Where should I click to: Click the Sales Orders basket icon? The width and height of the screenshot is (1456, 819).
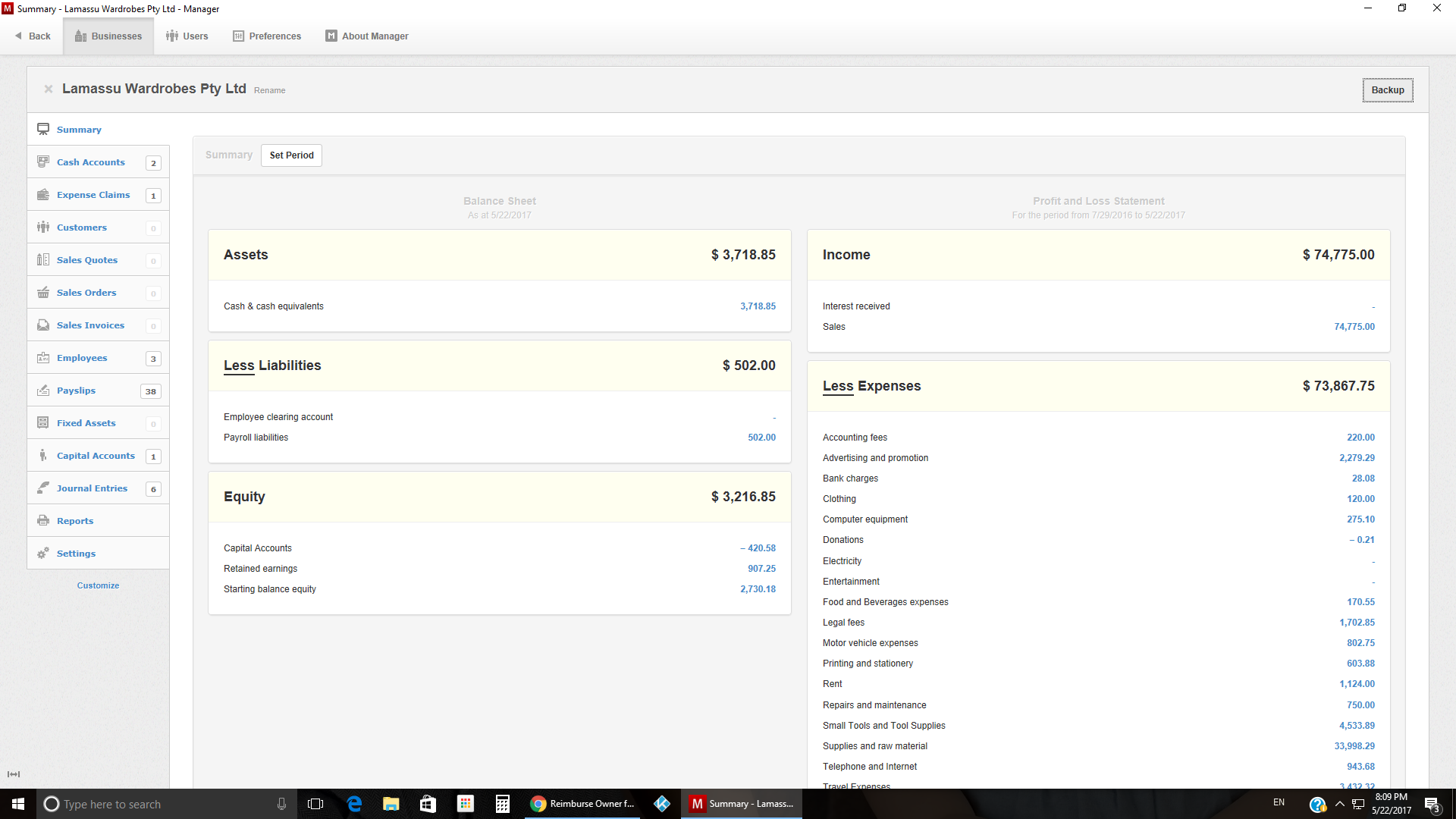[43, 292]
